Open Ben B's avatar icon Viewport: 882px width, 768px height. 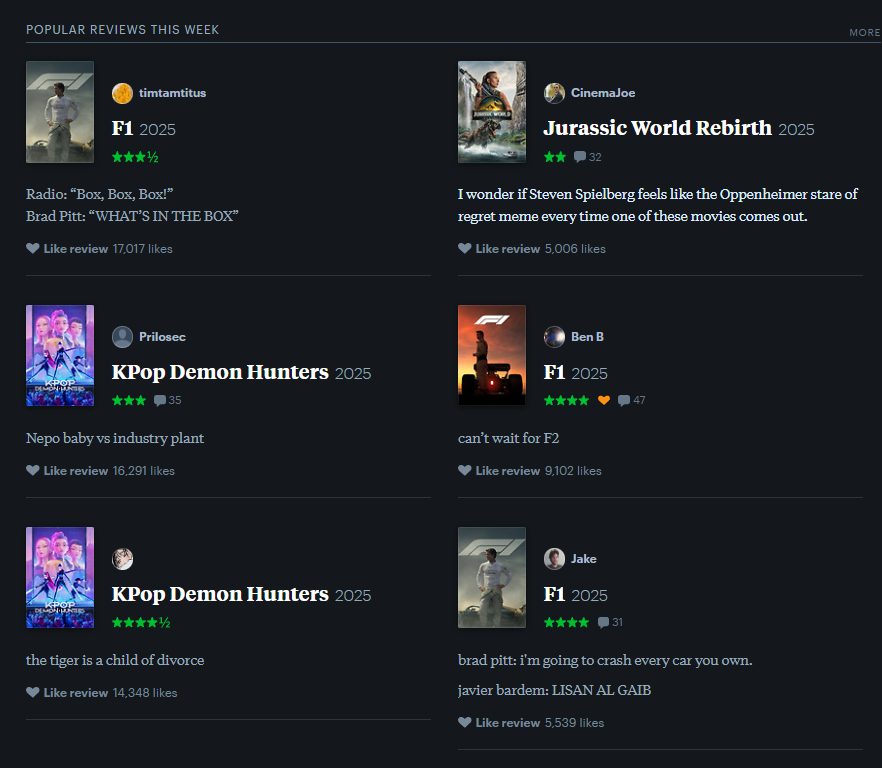(x=554, y=337)
